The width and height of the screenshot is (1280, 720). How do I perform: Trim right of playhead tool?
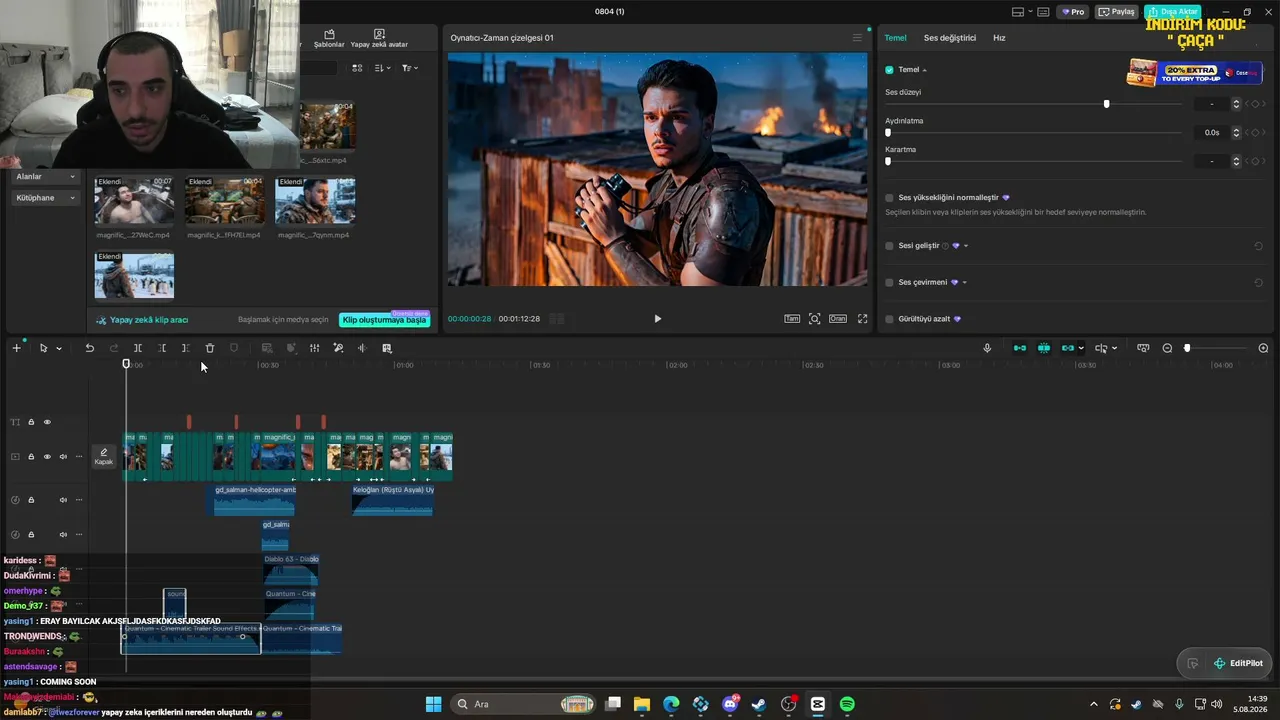coord(186,348)
